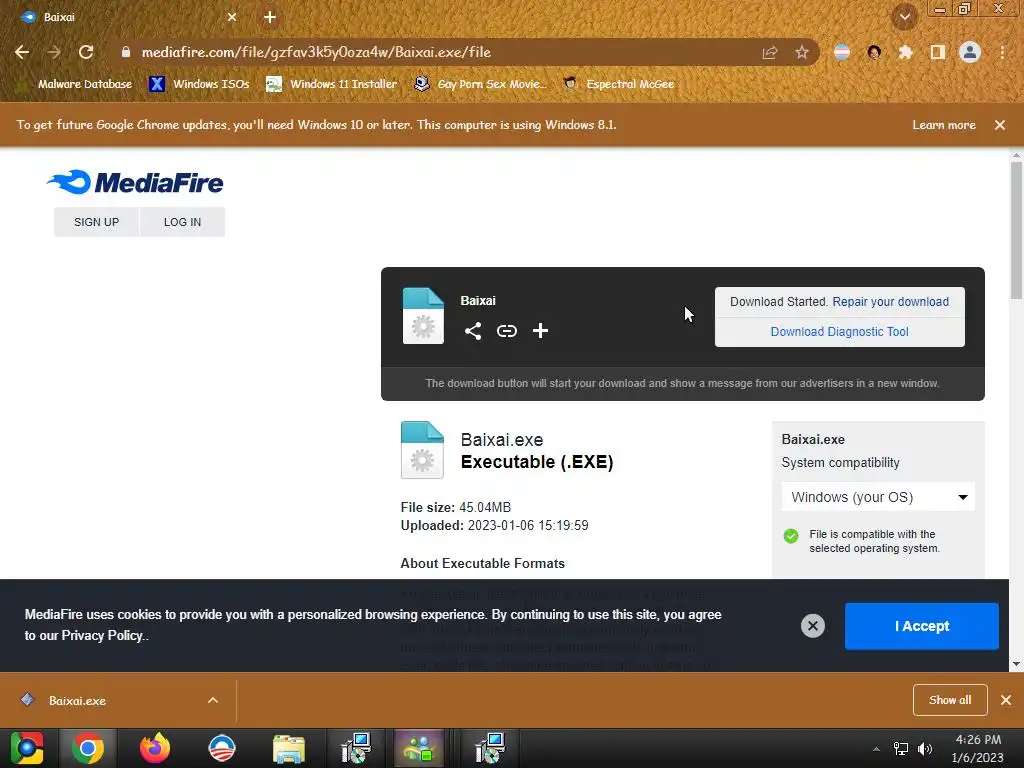
Task: Click the SIGN UP button
Action: click(97, 222)
